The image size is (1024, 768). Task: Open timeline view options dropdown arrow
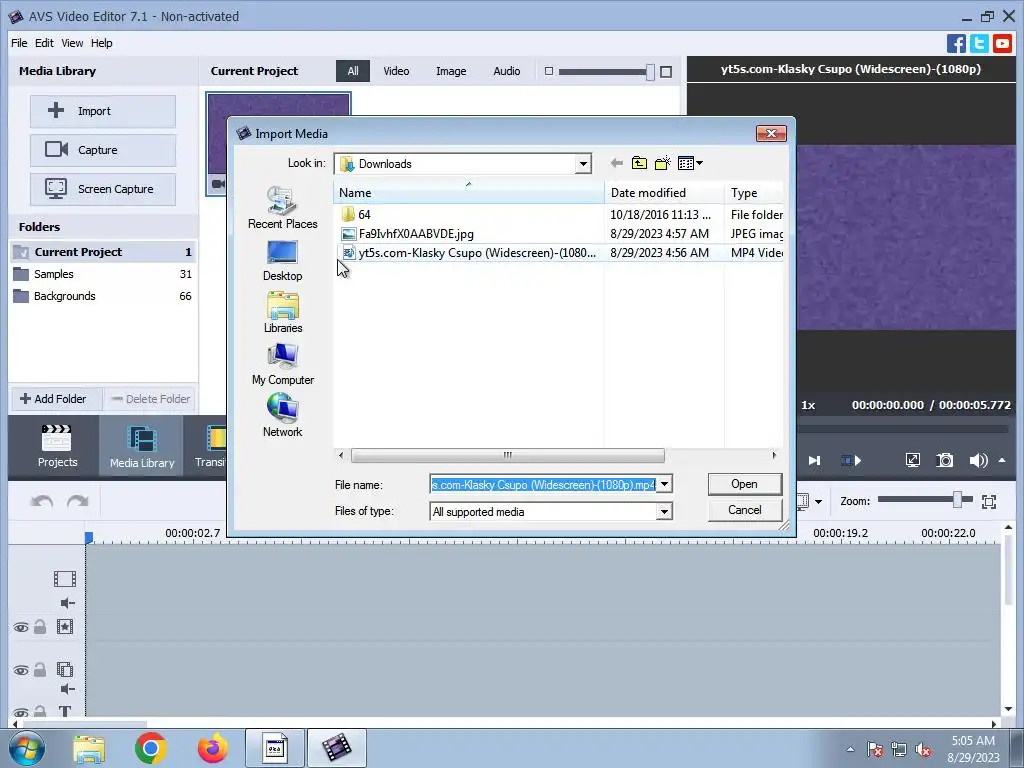pyautogui.click(x=818, y=502)
